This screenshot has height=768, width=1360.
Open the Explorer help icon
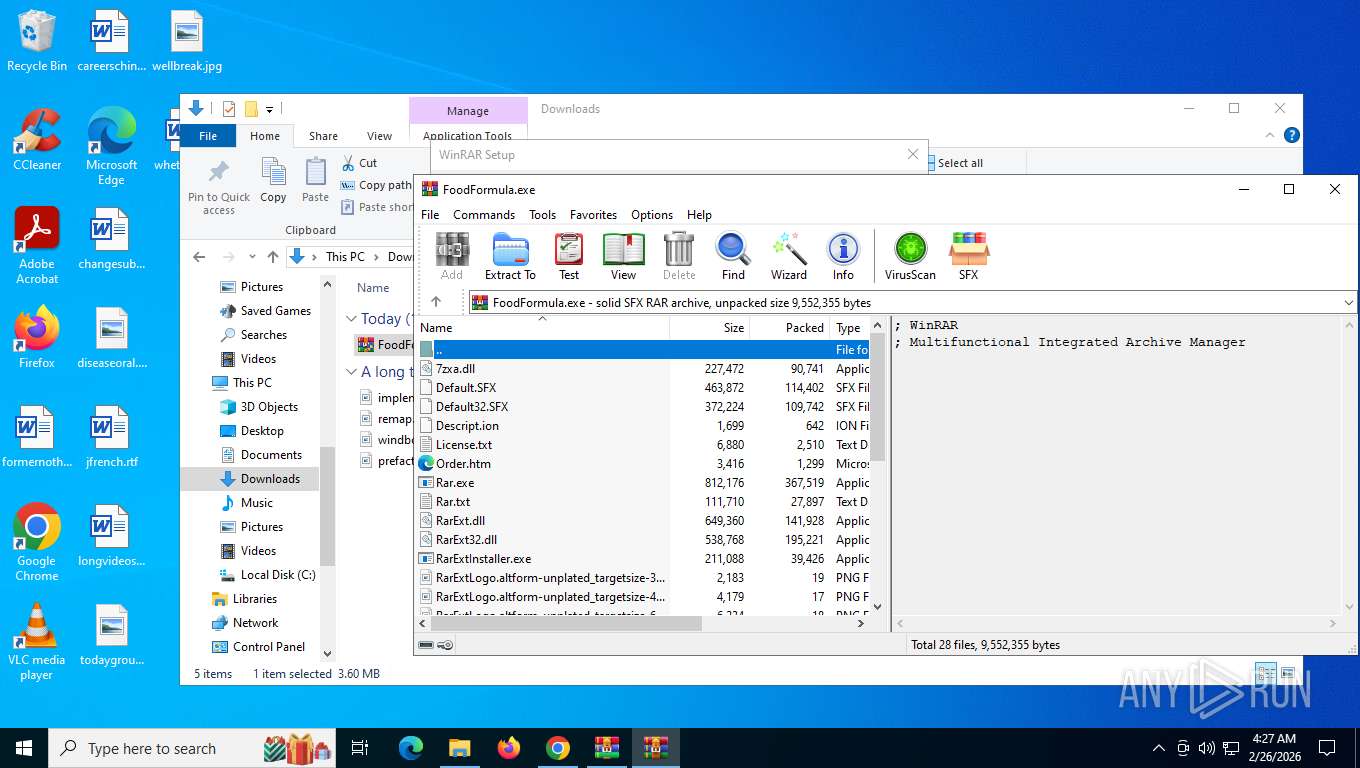1292,135
